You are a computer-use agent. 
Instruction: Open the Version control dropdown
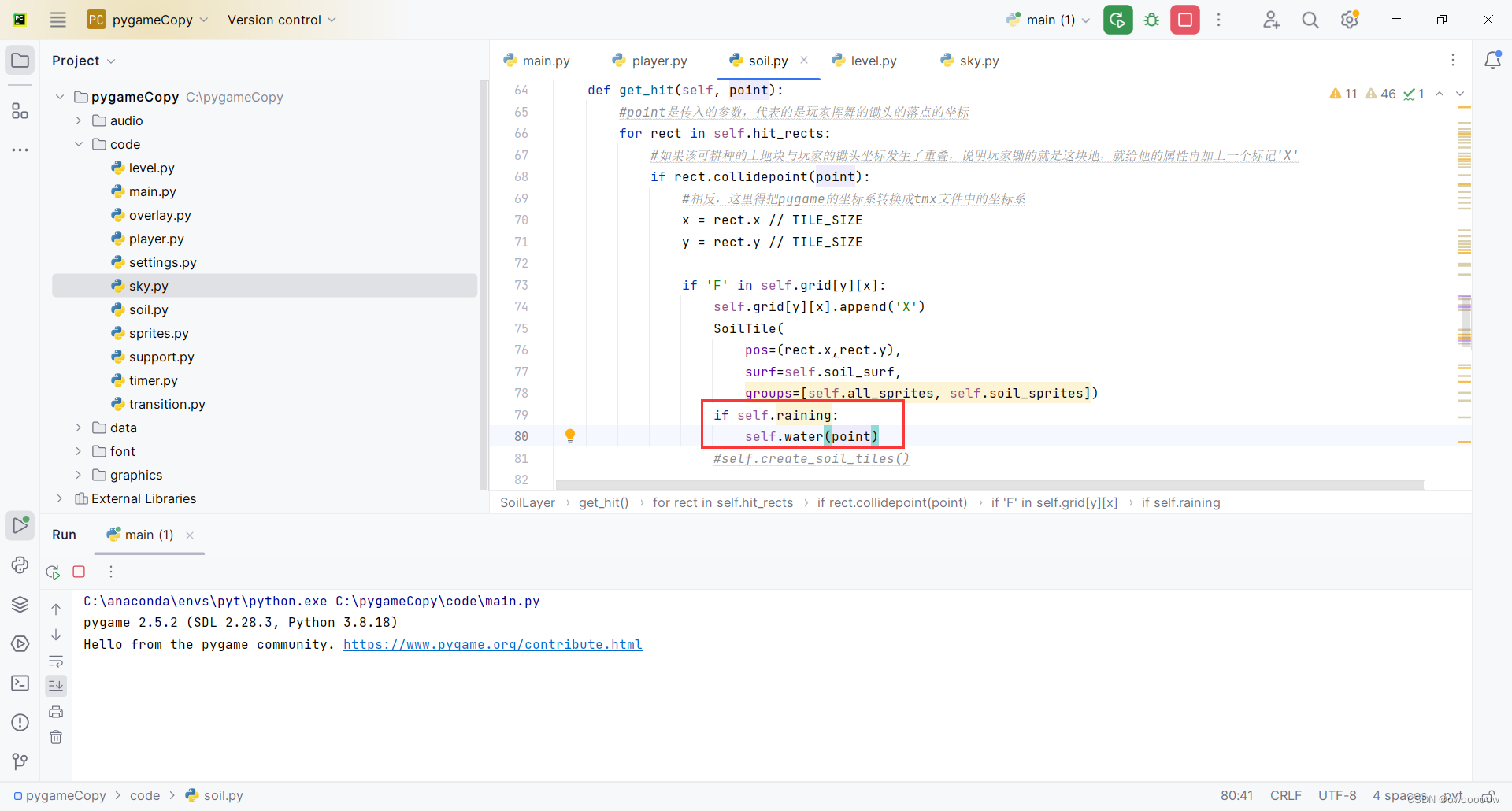click(x=281, y=20)
